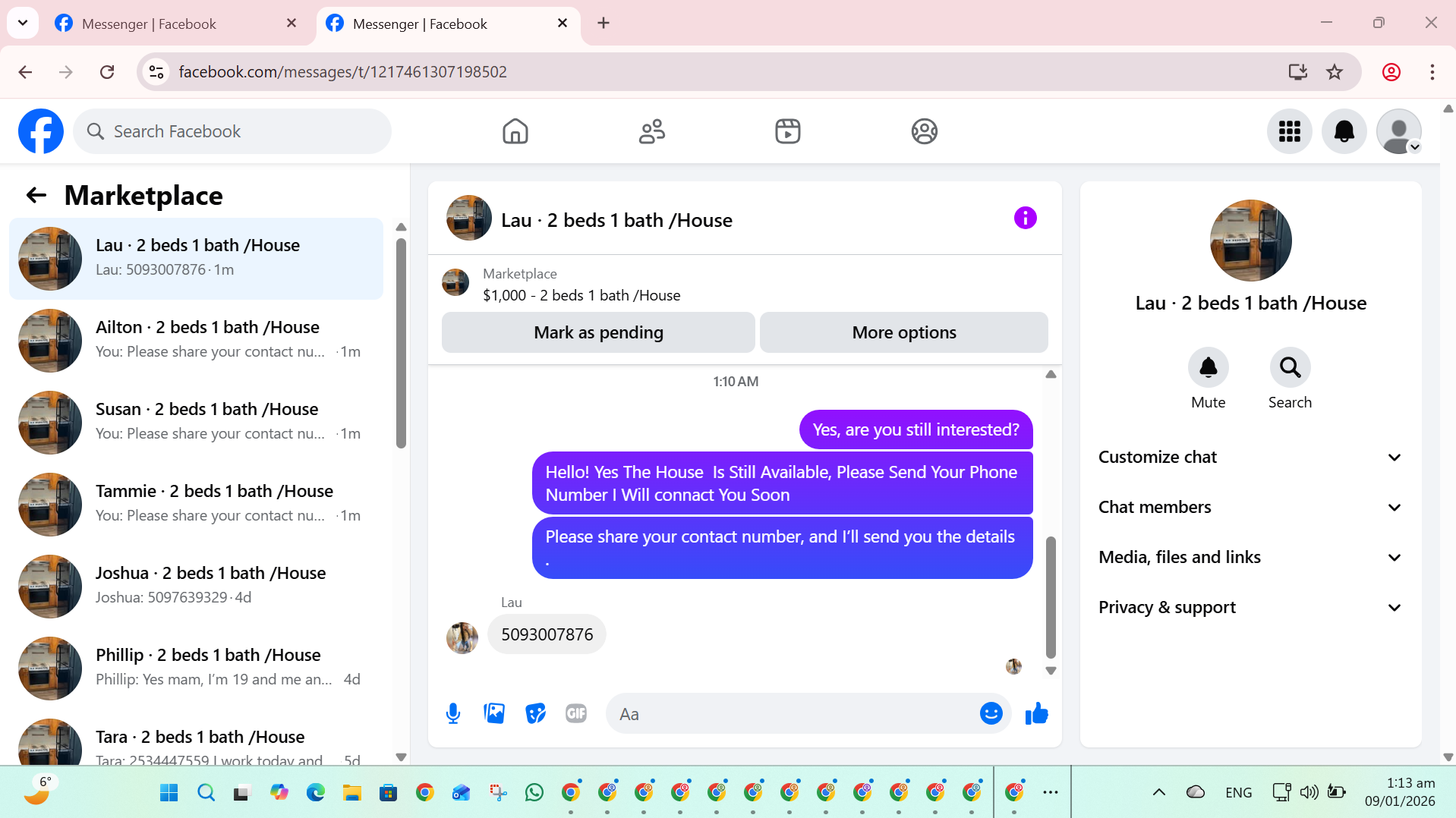Open the Chrome three-dot menu

(x=1432, y=72)
